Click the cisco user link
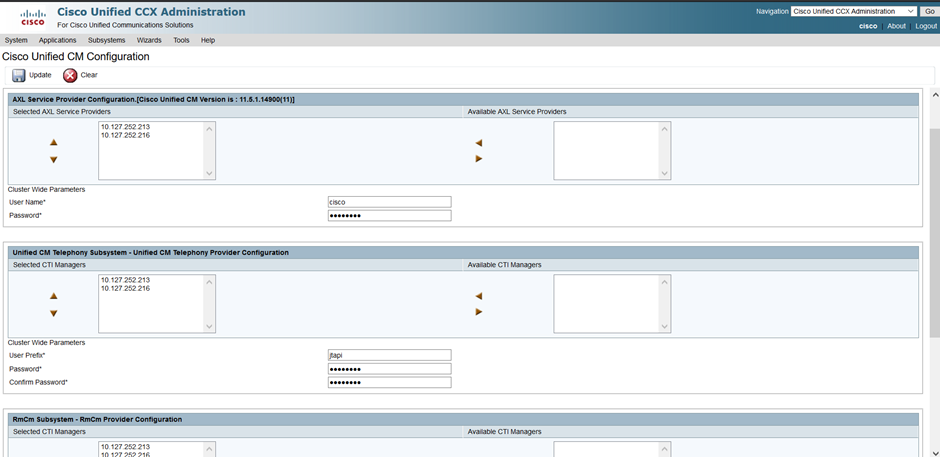Image resolution: width=940 pixels, height=457 pixels. 868,26
